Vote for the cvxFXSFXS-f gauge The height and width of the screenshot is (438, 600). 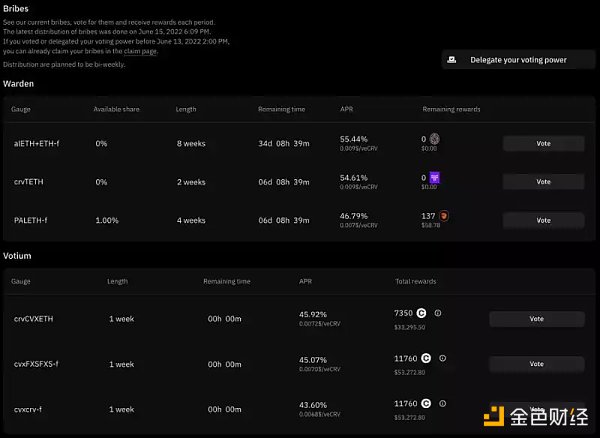click(536, 364)
